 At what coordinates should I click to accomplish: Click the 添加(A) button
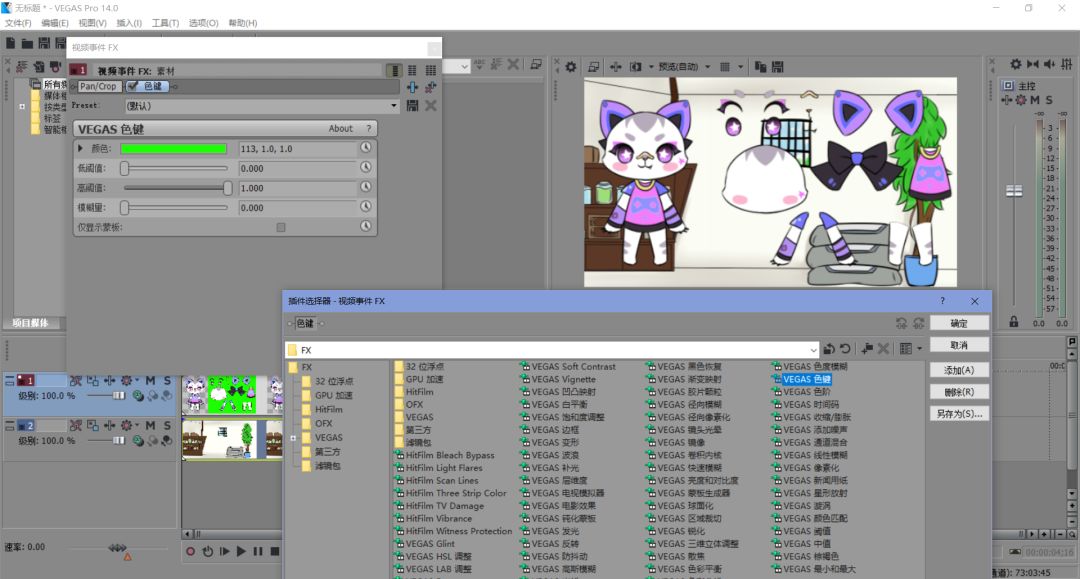point(959,370)
